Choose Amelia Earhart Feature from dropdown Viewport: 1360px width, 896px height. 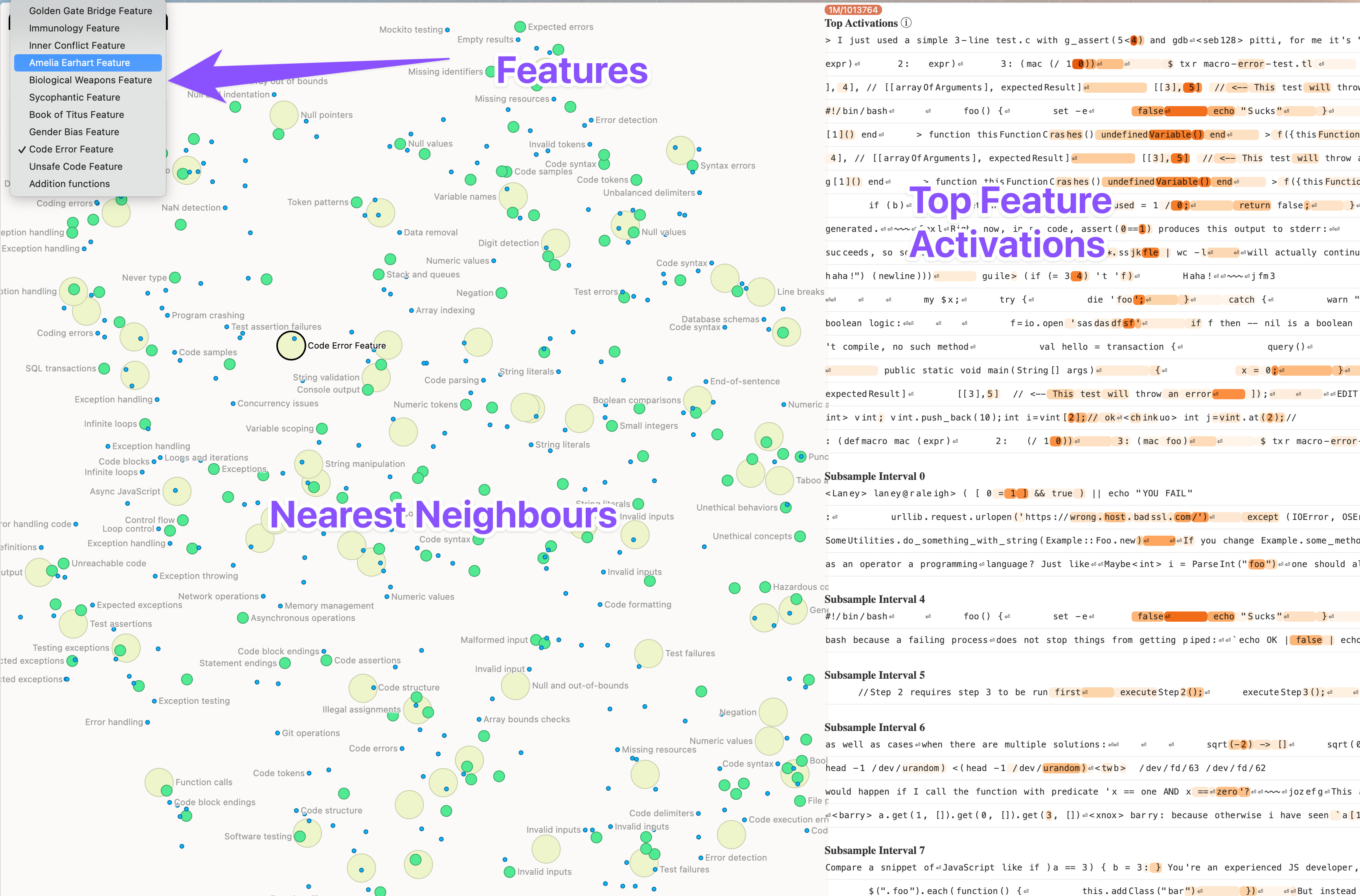[79, 63]
